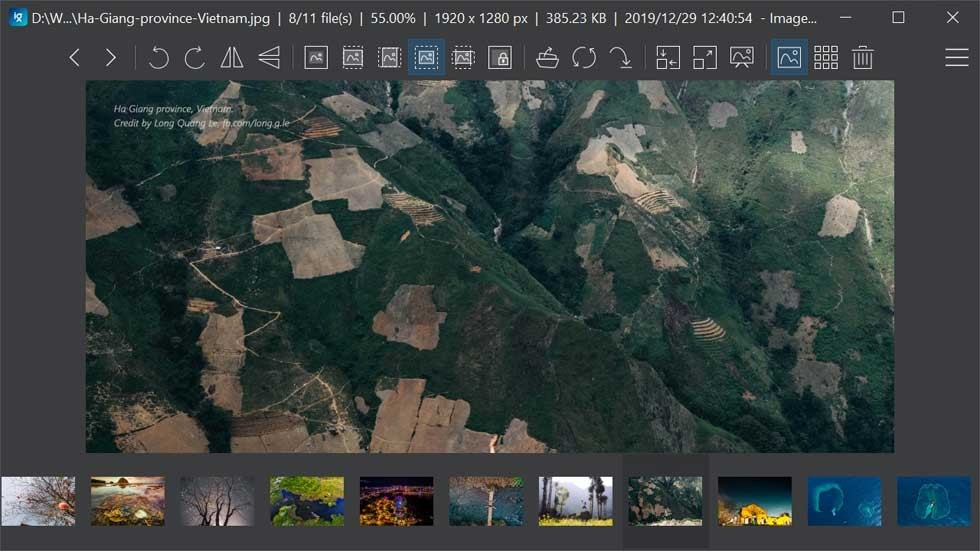
Task: Toggle the lock zoom ratio mode
Action: [500, 58]
